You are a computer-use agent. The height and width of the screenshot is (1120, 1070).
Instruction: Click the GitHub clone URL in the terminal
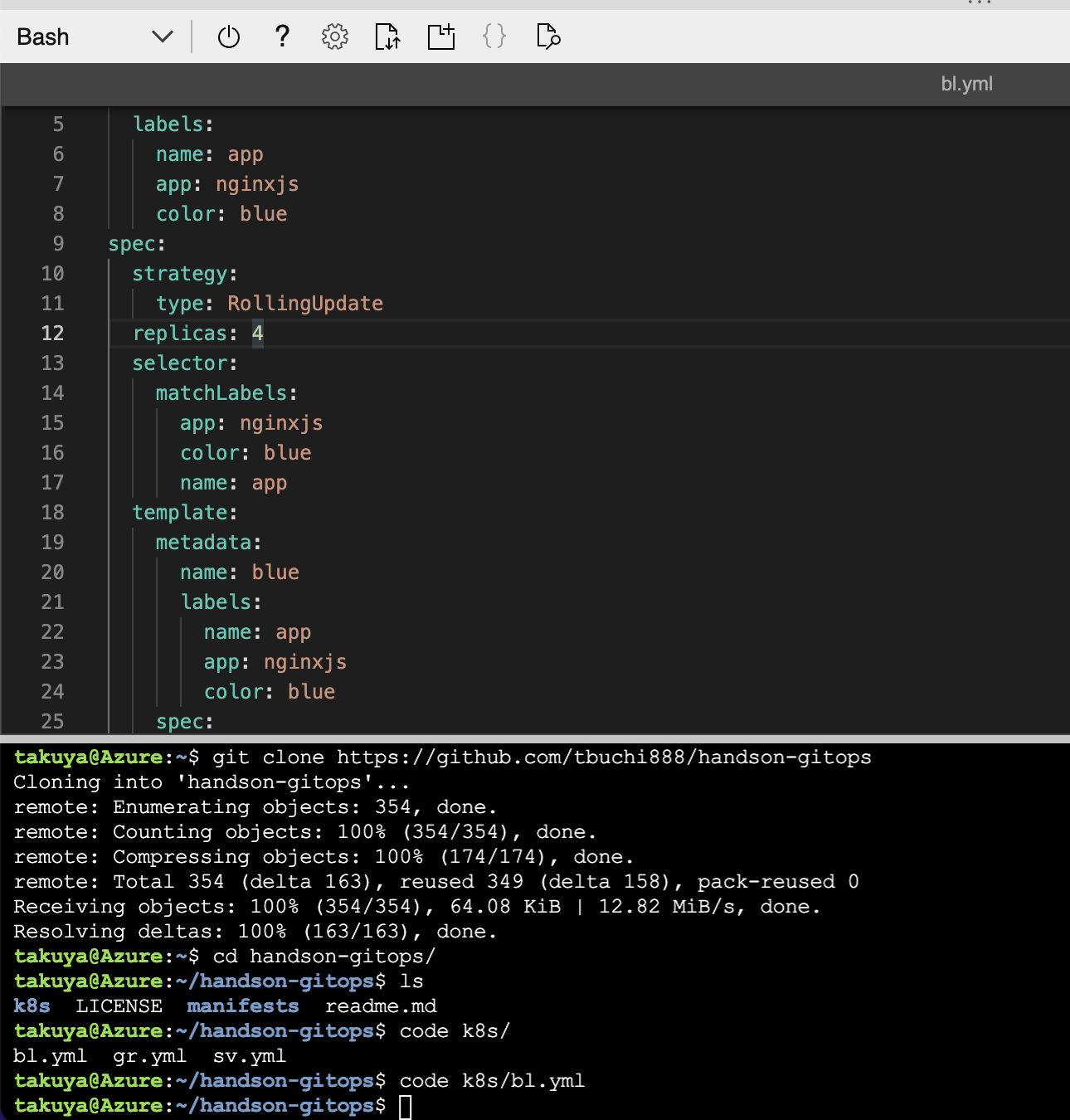coord(604,757)
